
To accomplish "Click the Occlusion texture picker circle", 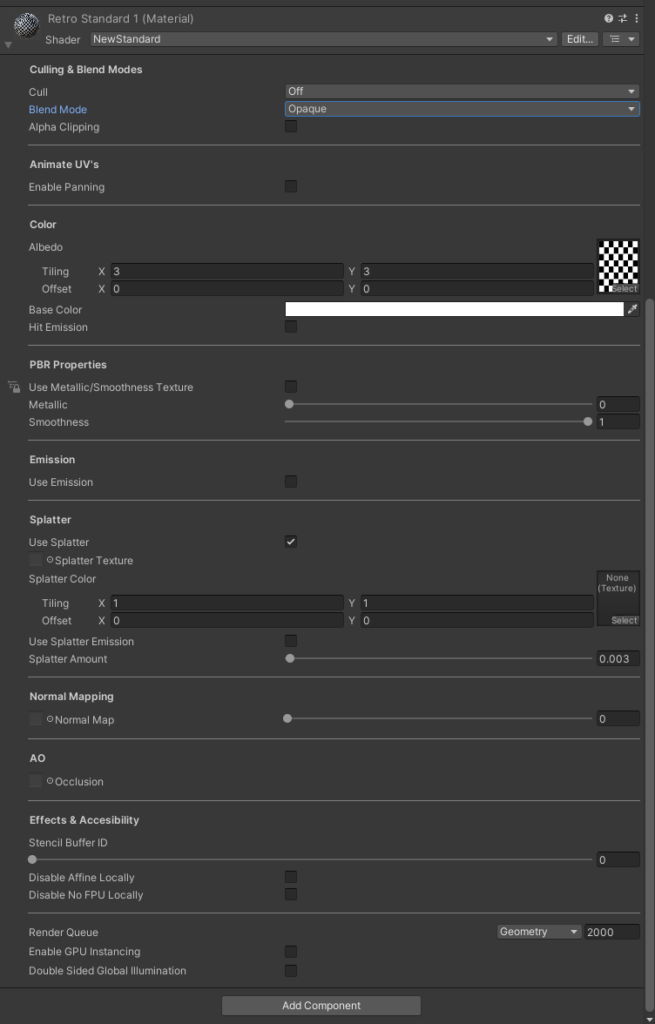I will (x=50, y=781).
